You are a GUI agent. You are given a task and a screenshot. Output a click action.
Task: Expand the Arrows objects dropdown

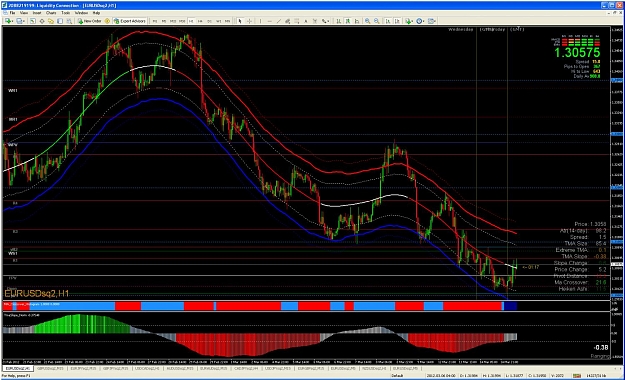pos(325,21)
